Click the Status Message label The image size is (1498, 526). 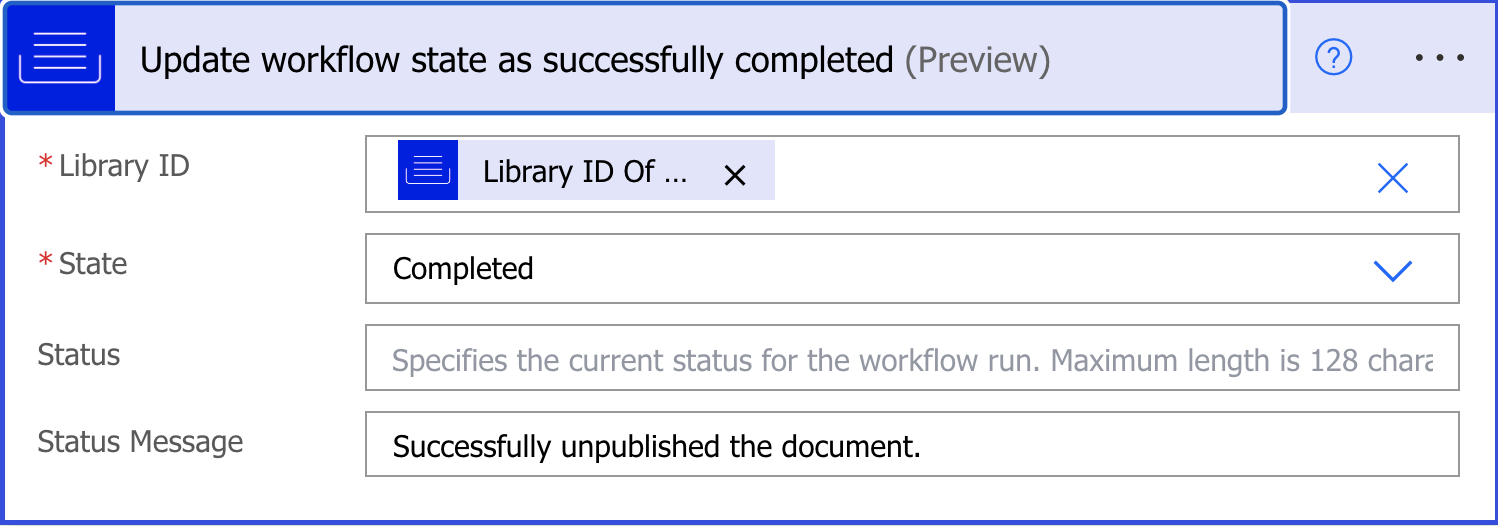pos(140,442)
